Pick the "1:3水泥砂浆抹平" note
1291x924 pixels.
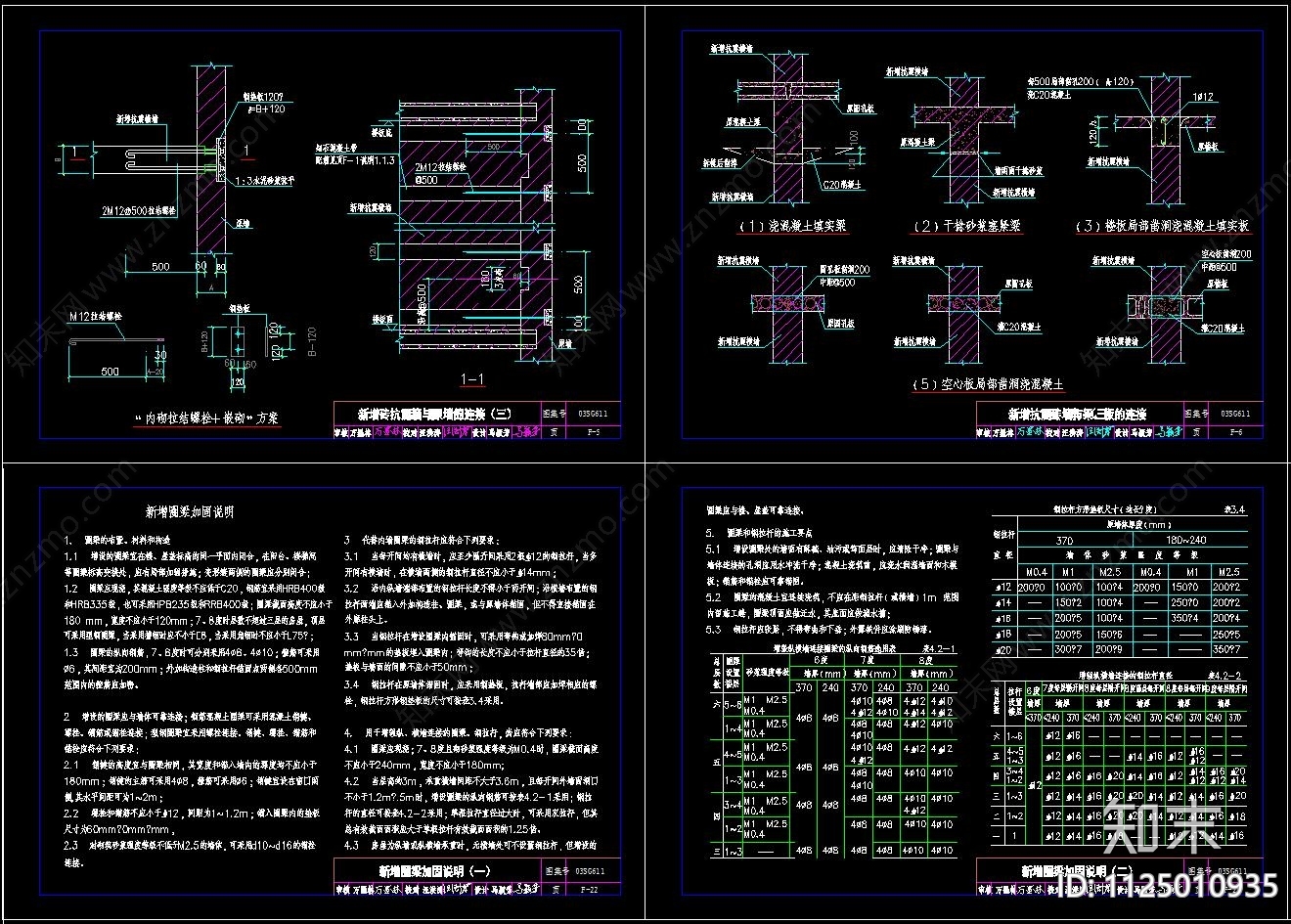pos(265,182)
